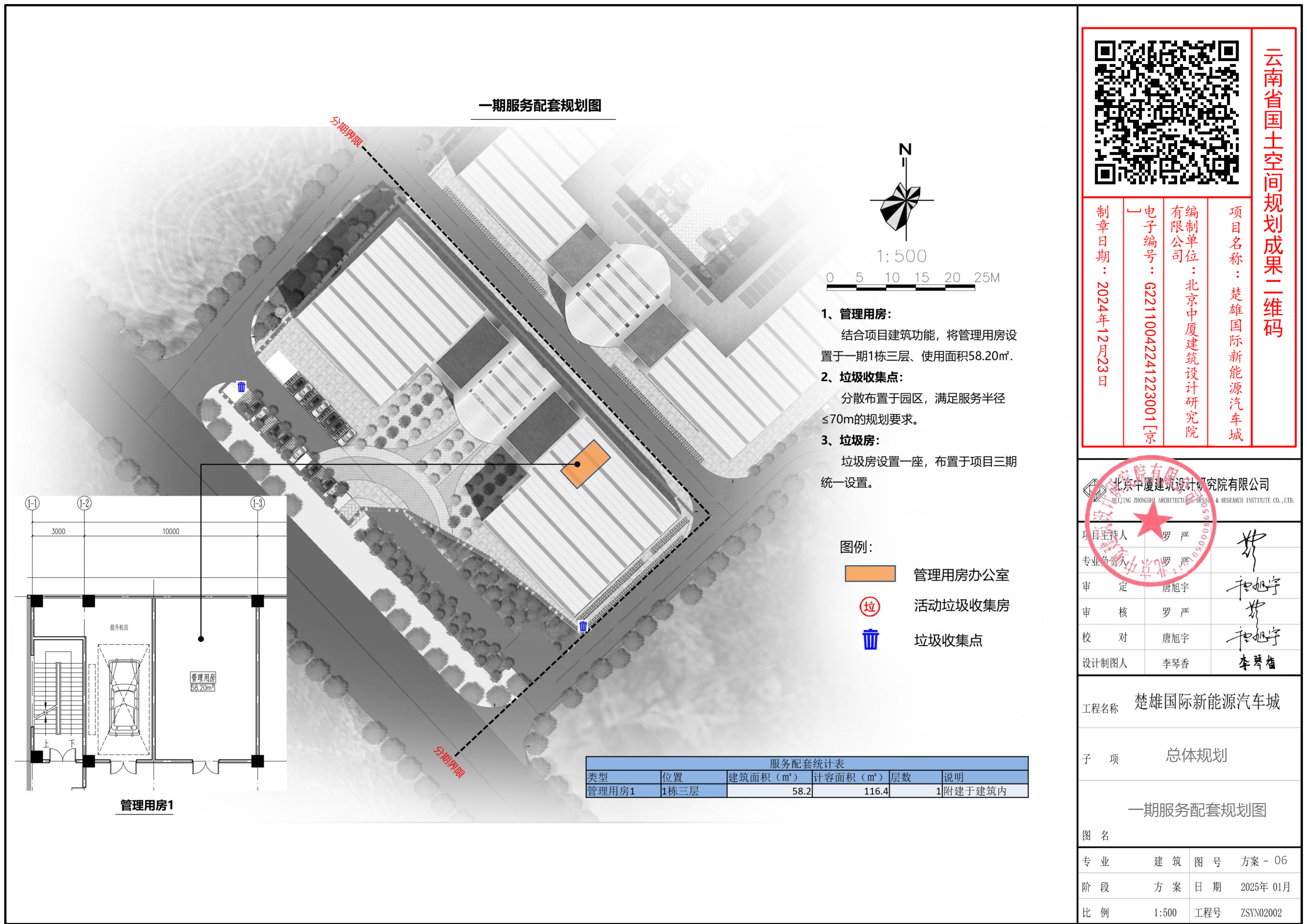The image size is (1307, 924).
Task: Click the red 分期界限 label below the site plan
Action: 449,762
